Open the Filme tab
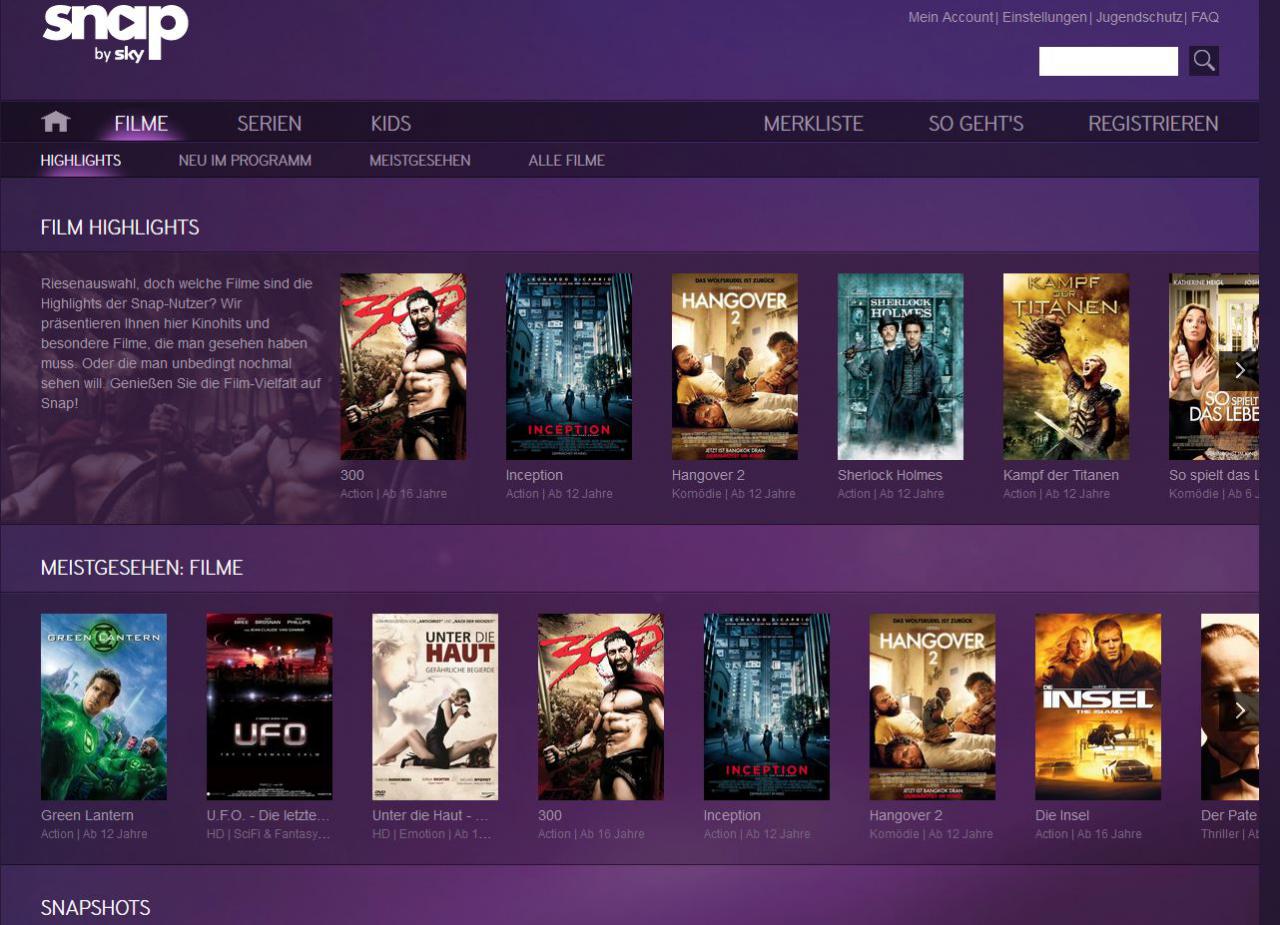The height and width of the screenshot is (925, 1280). click(141, 123)
